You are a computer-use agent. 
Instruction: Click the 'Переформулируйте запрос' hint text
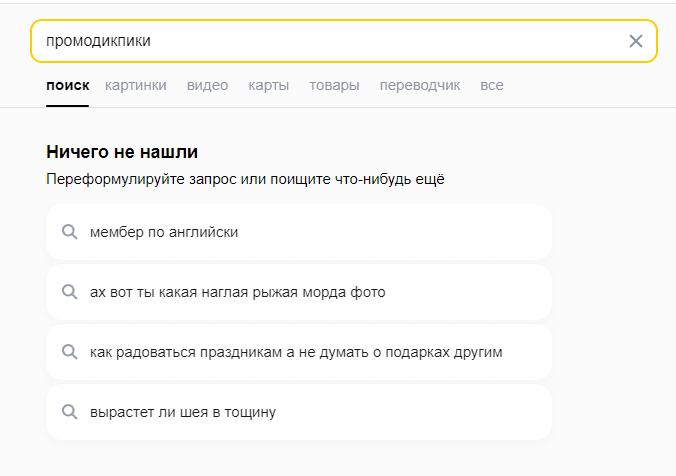click(x=245, y=179)
